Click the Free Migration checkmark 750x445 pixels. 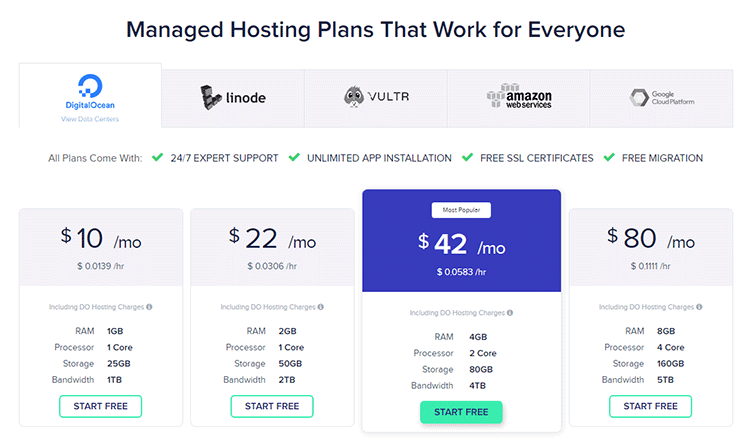tap(609, 157)
